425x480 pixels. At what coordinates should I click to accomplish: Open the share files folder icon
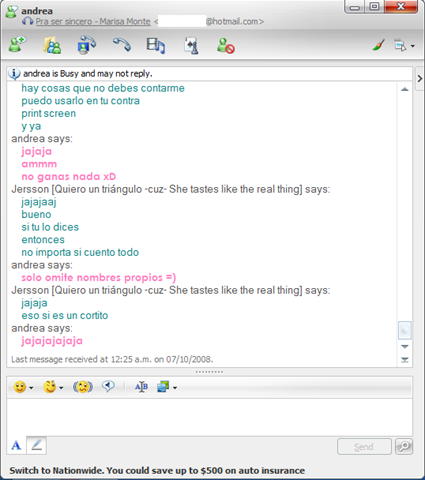tap(52, 45)
